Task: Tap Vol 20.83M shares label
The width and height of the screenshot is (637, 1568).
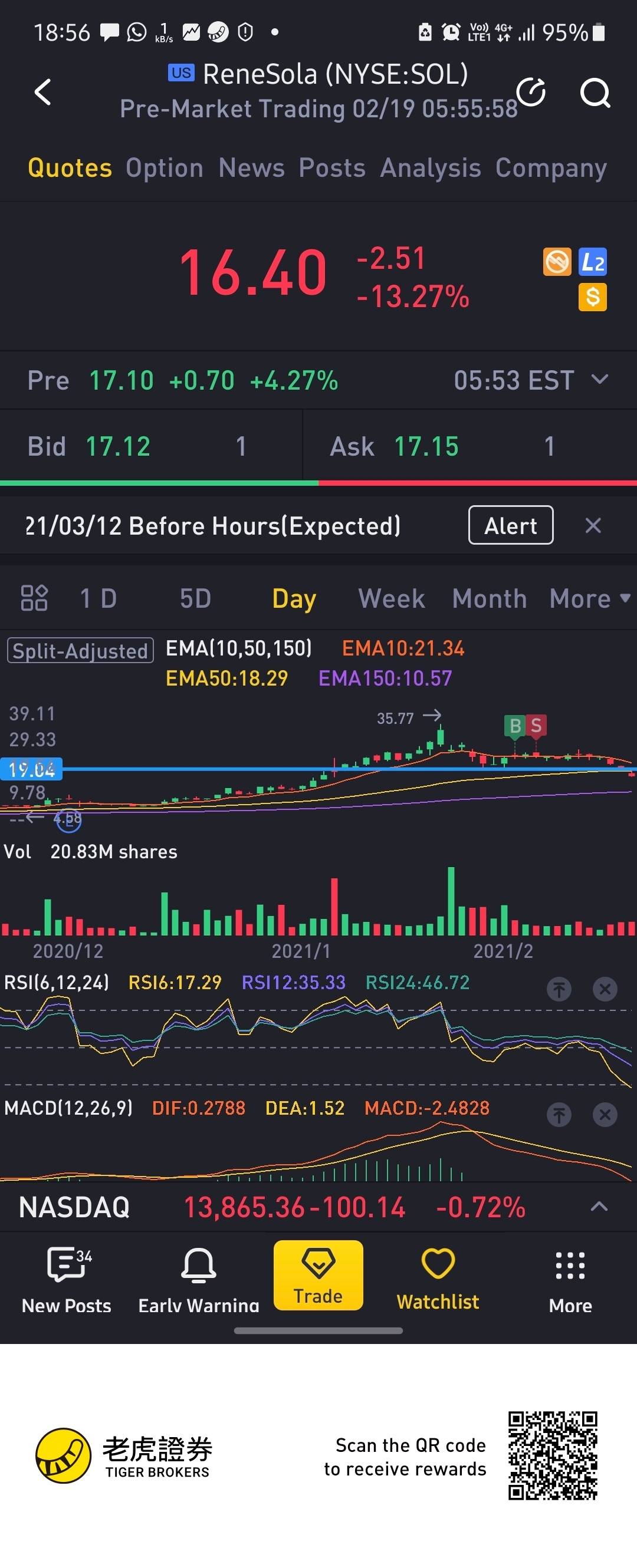Action: tap(91, 852)
